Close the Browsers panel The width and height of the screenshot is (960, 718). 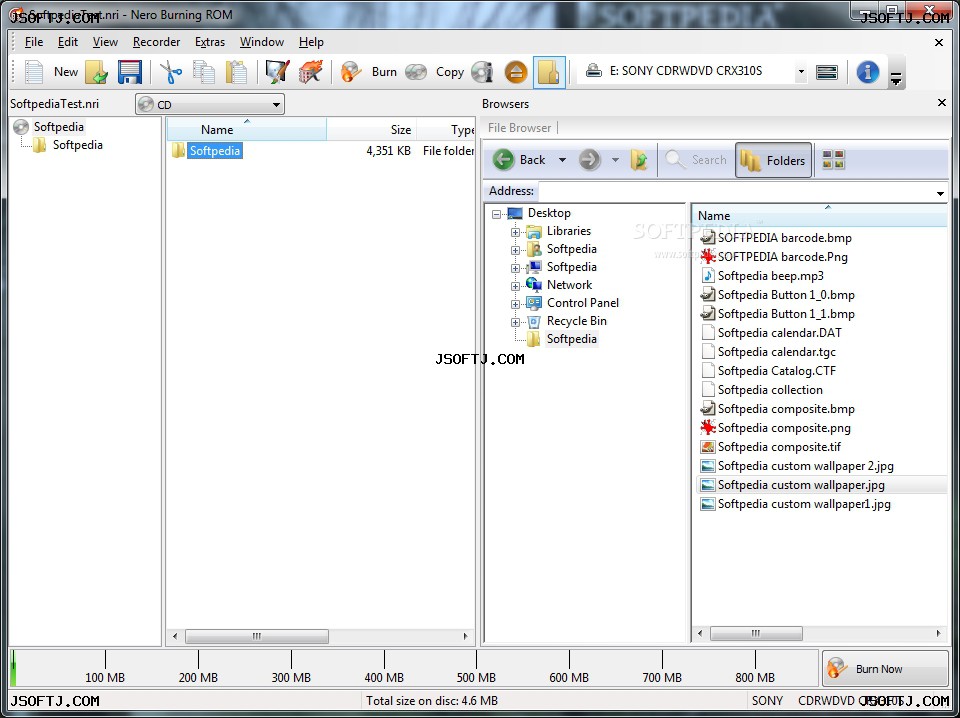942,103
